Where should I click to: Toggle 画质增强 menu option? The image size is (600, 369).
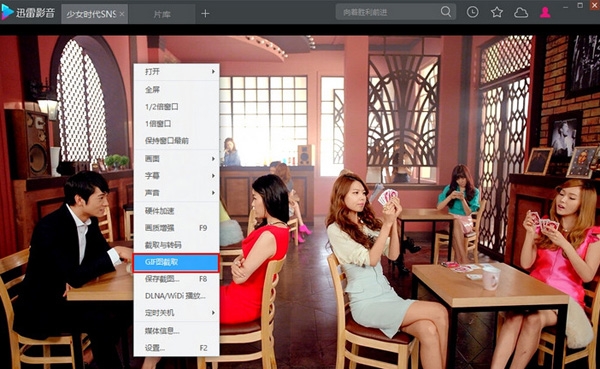coord(176,228)
